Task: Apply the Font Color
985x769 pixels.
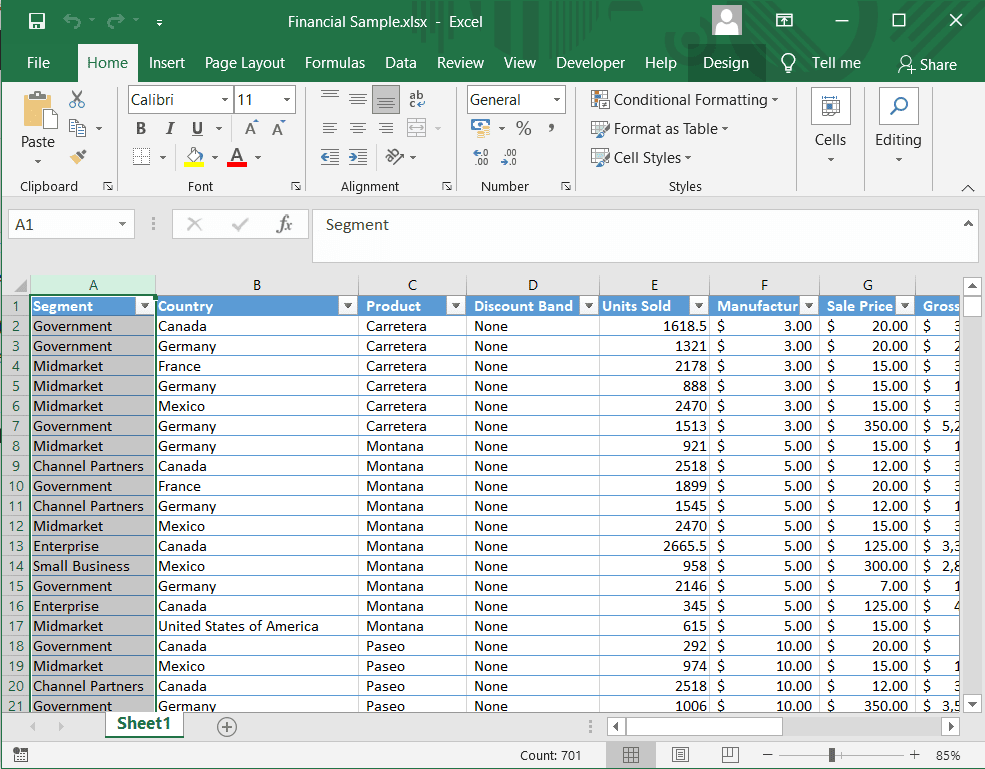Action: point(236,157)
